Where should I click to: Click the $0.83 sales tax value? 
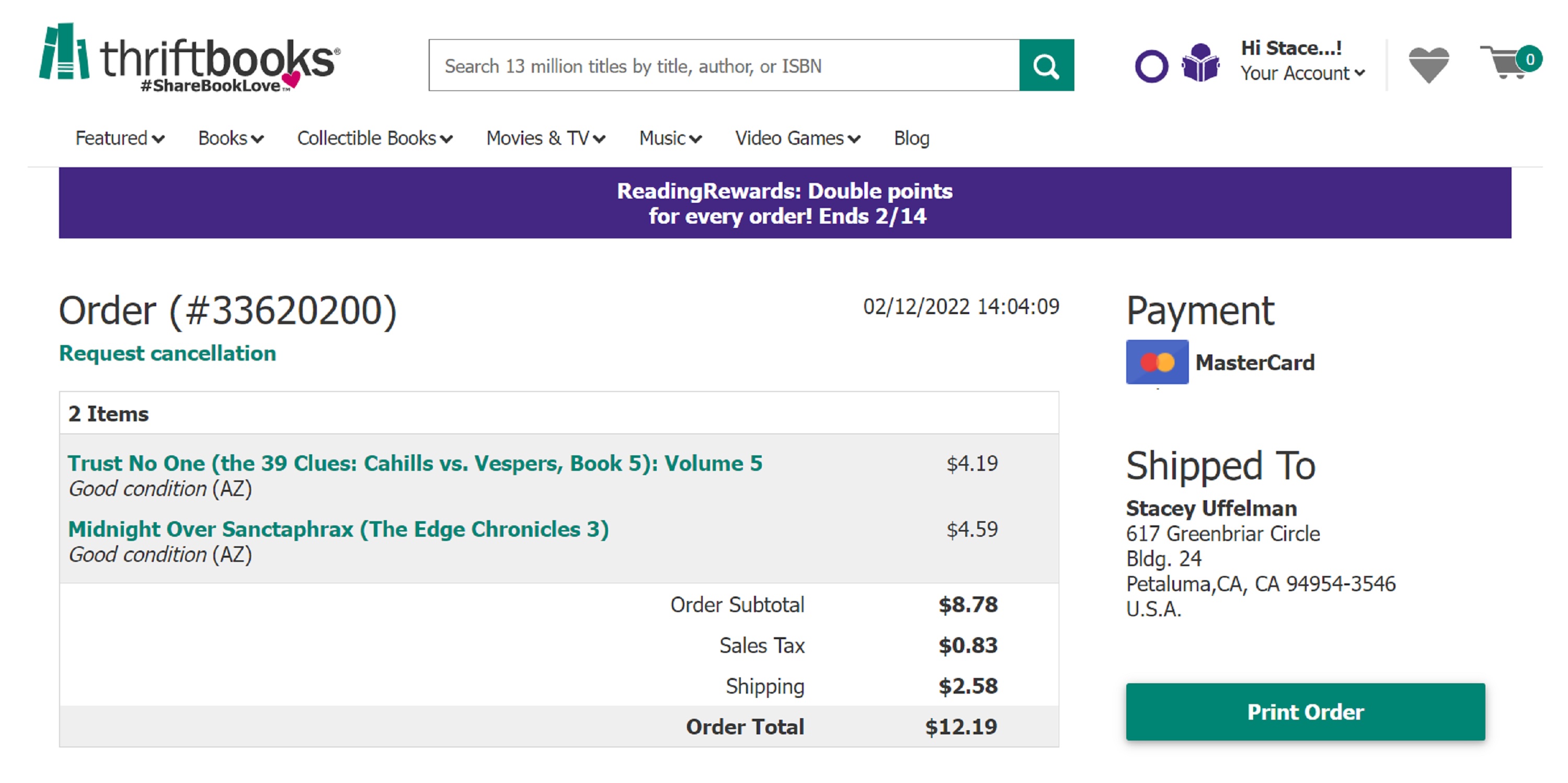968,645
